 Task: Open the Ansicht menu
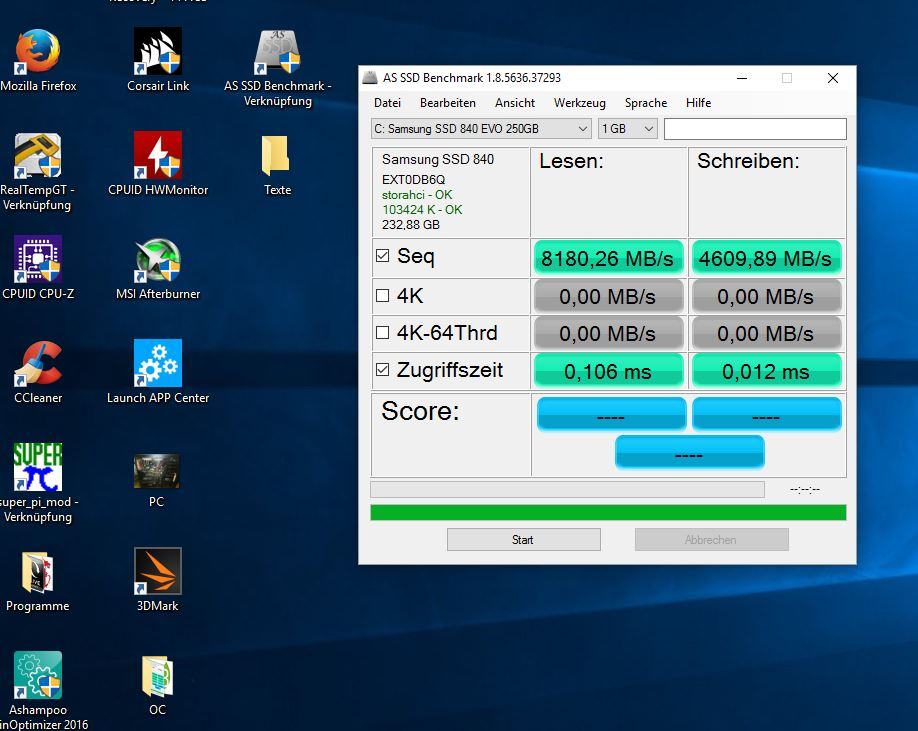coord(515,103)
